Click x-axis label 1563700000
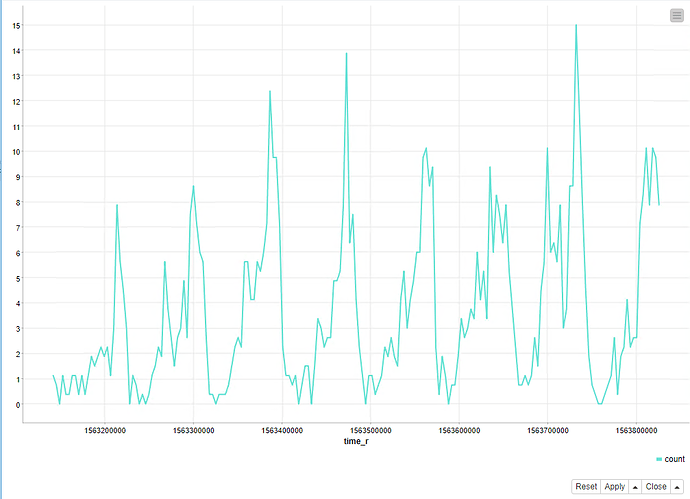This screenshot has height=499, width=690. click(x=548, y=430)
